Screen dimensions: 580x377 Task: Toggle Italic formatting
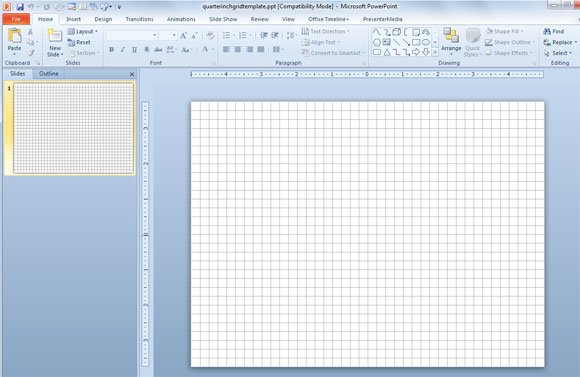[123, 50]
